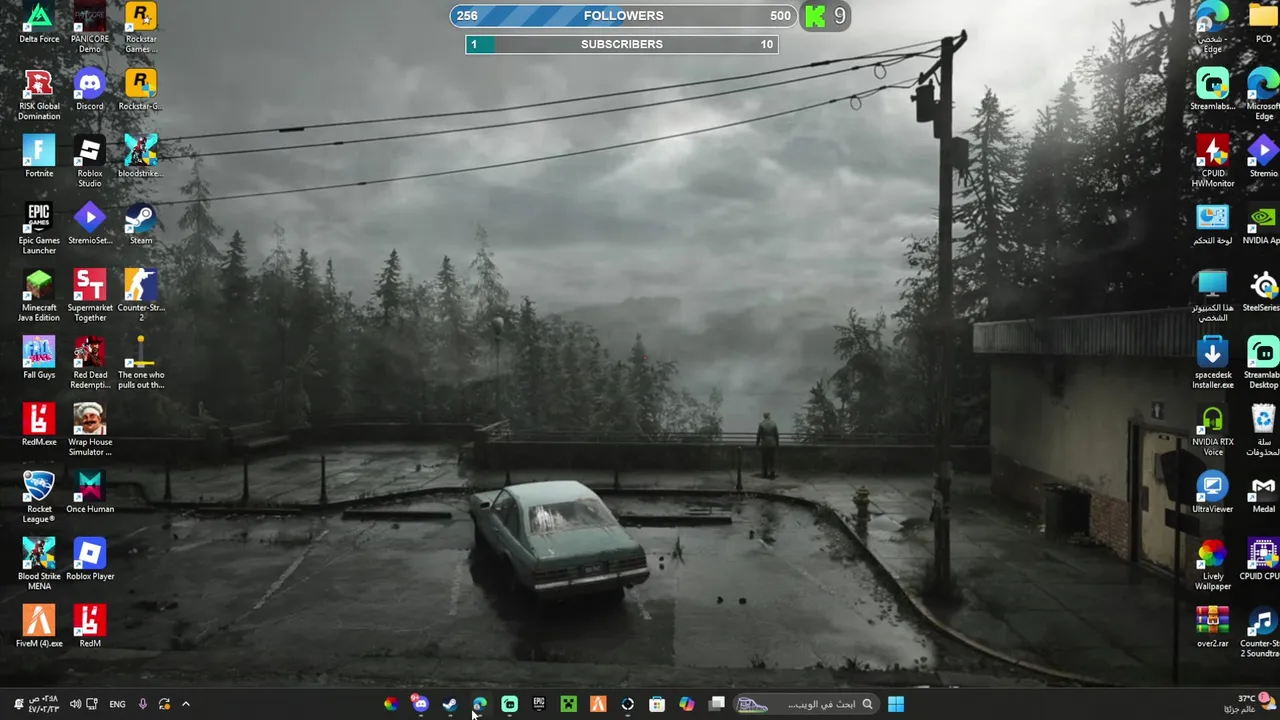Click the SUBSCRIBERS progress bar overlay
The image size is (1280, 720).
621,44
